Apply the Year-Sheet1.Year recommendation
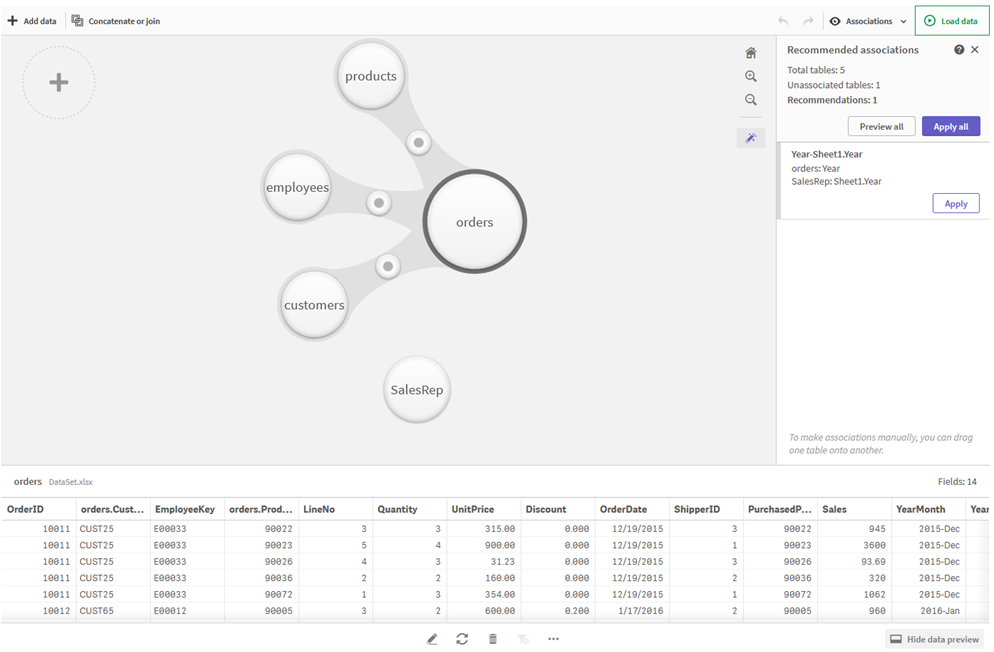The height and width of the screenshot is (652, 994). (x=955, y=203)
